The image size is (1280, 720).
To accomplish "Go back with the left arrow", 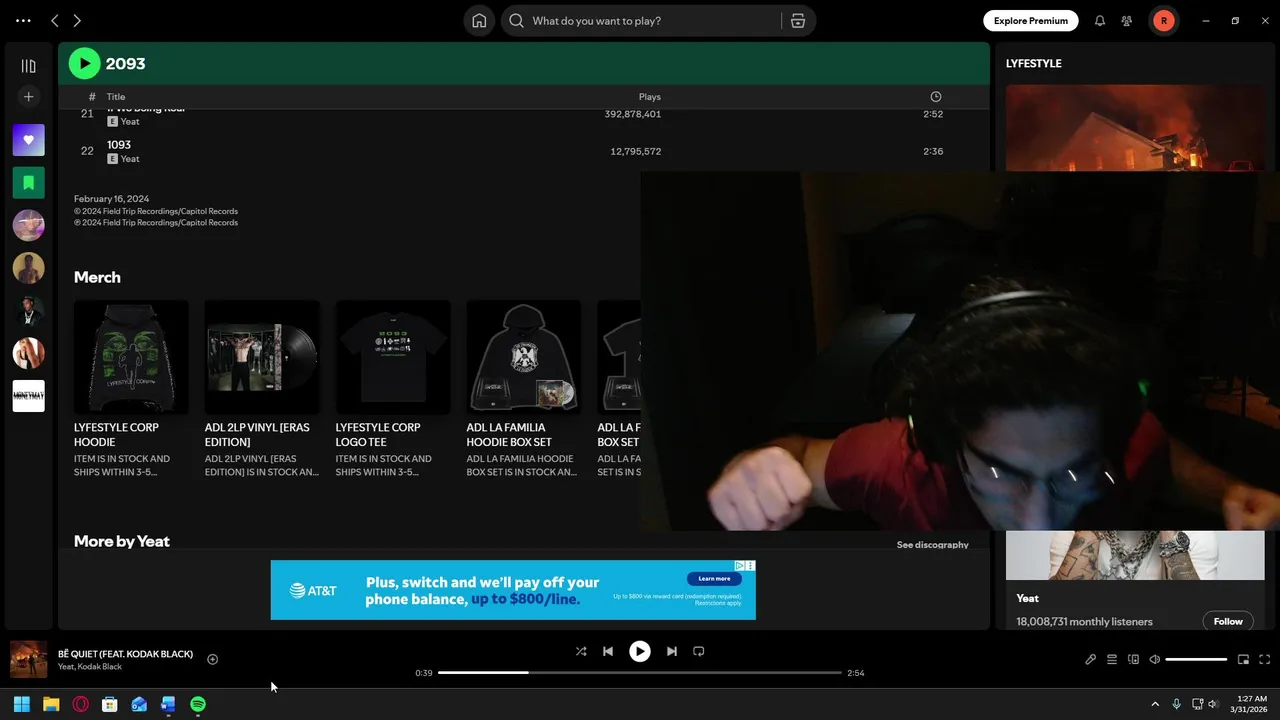I will coord(55,21).
